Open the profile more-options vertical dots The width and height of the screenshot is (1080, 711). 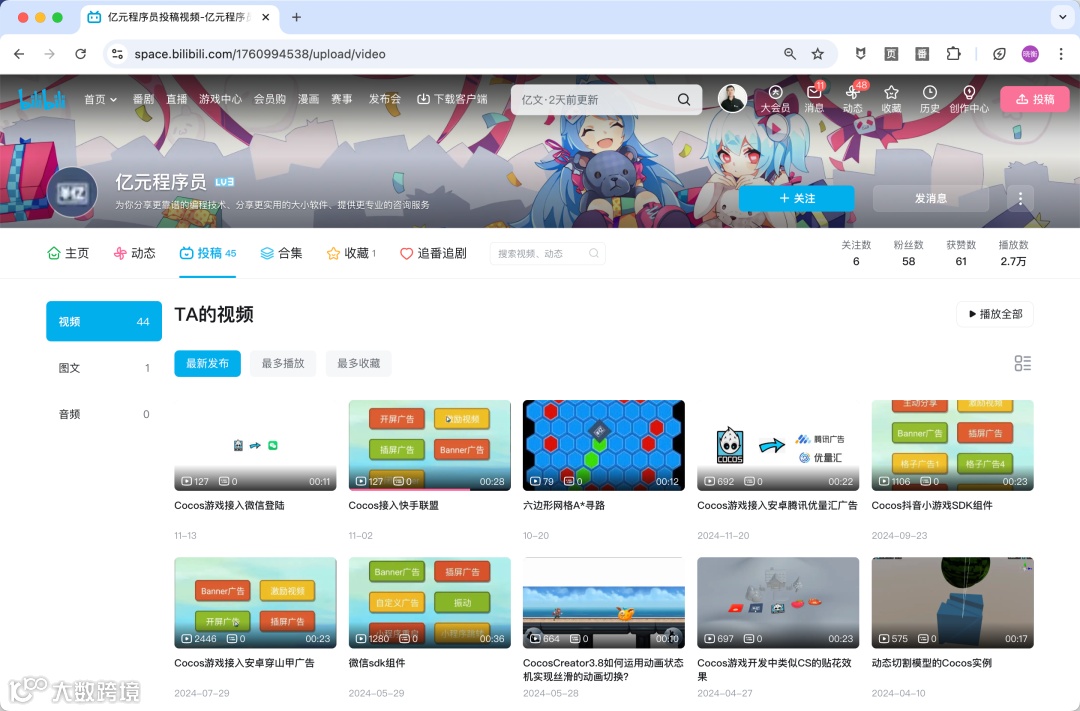coord(1020,198)
